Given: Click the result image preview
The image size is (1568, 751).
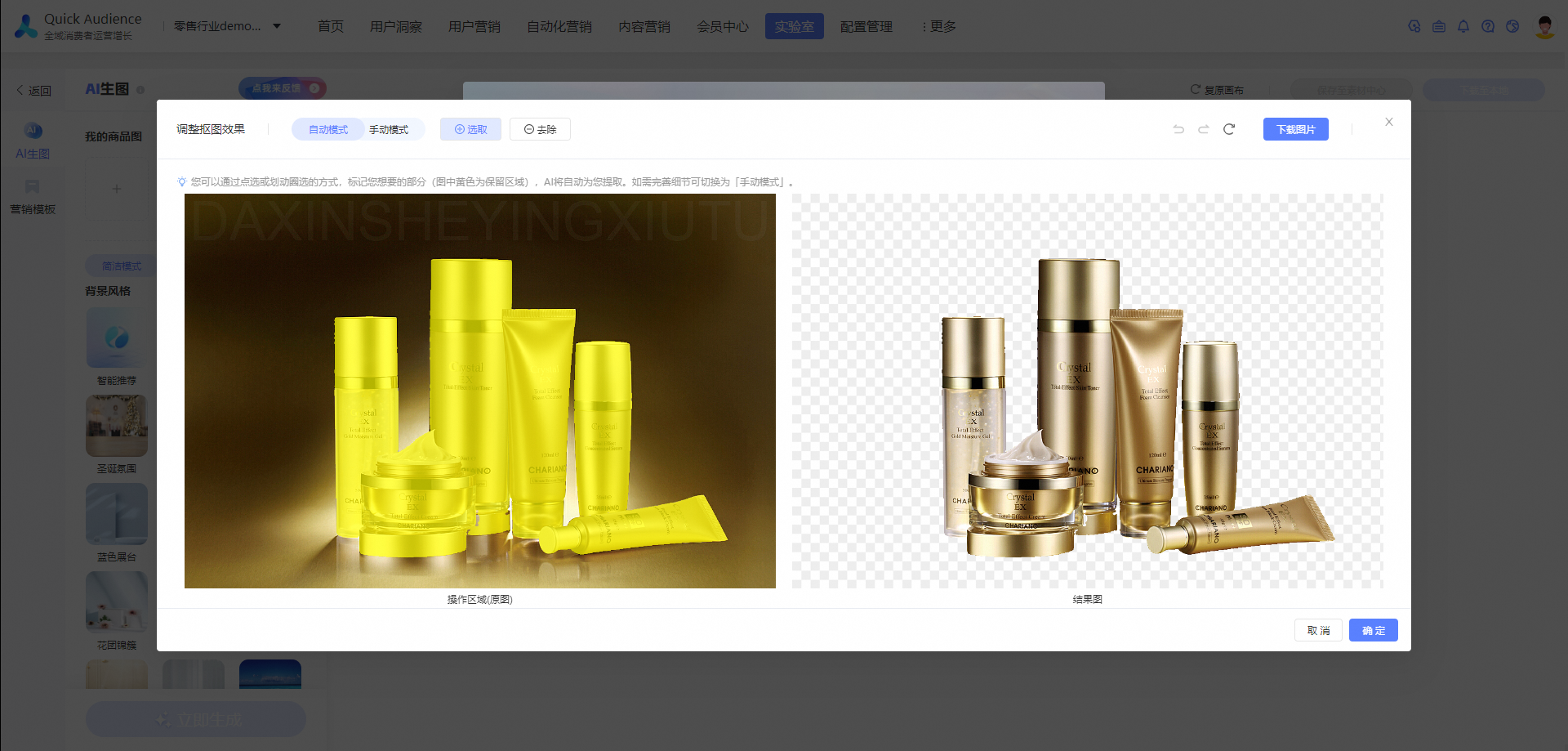Looking at the screenshot, I should pyautogui.click(x=1088, y=391).
